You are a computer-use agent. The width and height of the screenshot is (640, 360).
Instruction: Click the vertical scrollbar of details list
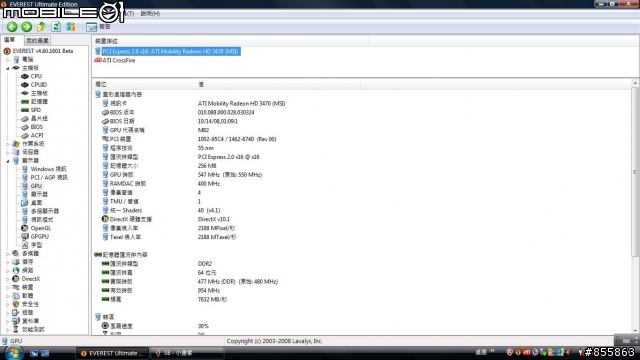click(635, 172)
